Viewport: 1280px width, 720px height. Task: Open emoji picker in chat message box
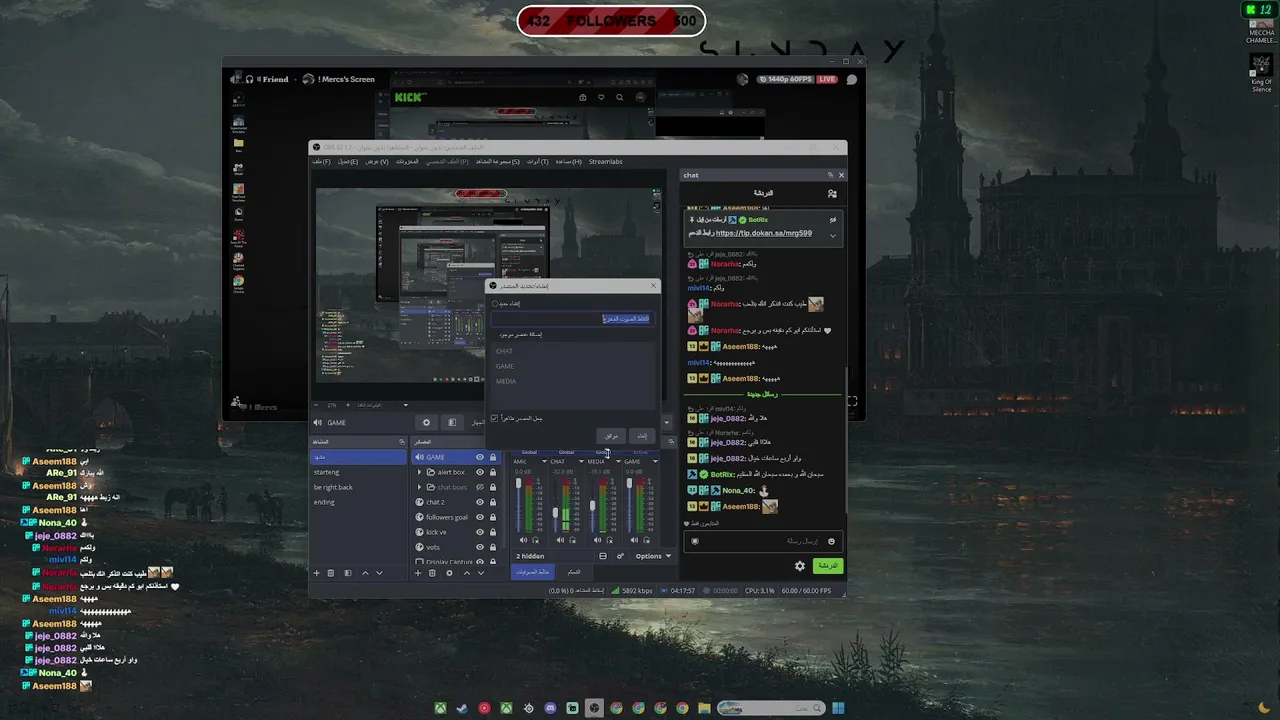[x=831, y=541]
